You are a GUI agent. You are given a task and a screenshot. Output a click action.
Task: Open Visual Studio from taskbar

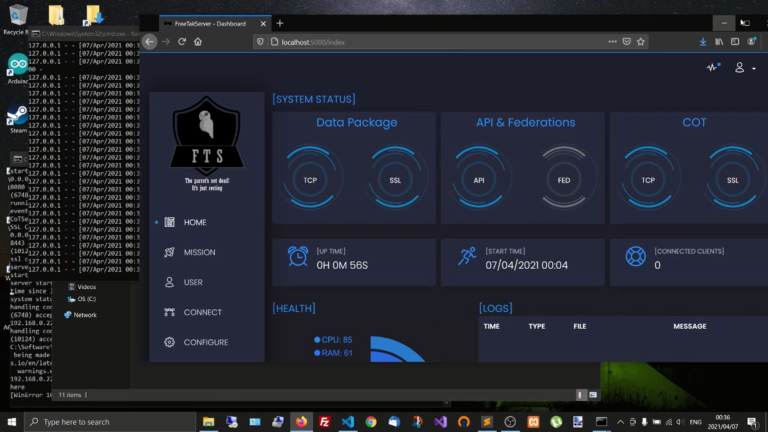[x=440, y=422]
